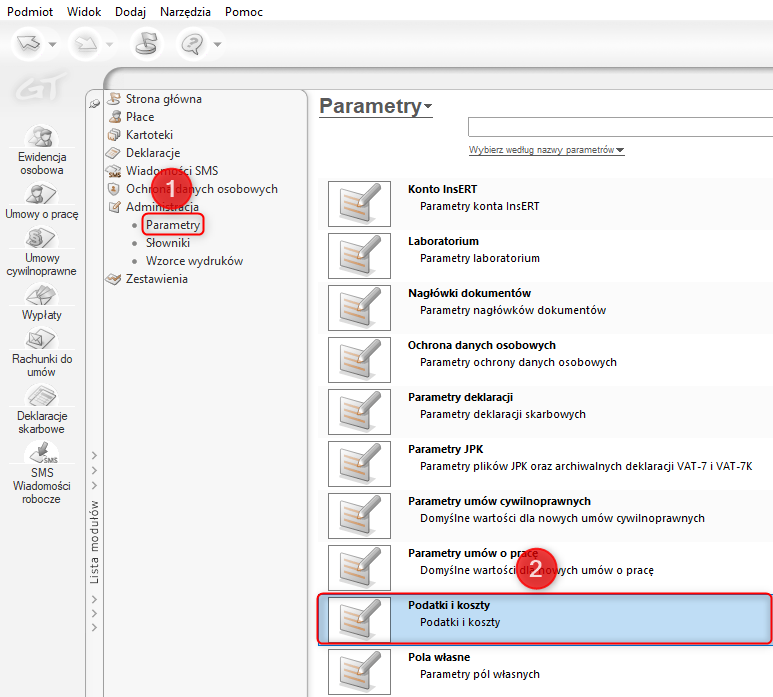Image resolution: width=773 pixels, height=697 pixels.
Task: Click the vertical Lista modułów label
Action: 94,542
